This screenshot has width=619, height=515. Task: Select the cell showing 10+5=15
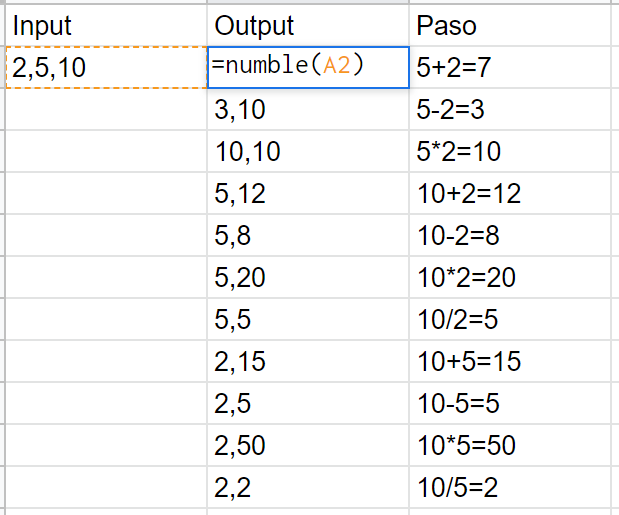pos(510,361)
